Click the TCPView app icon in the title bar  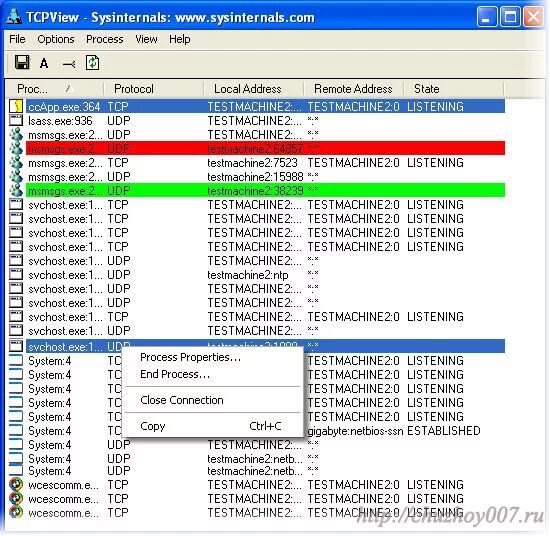(x=14, y=16)
